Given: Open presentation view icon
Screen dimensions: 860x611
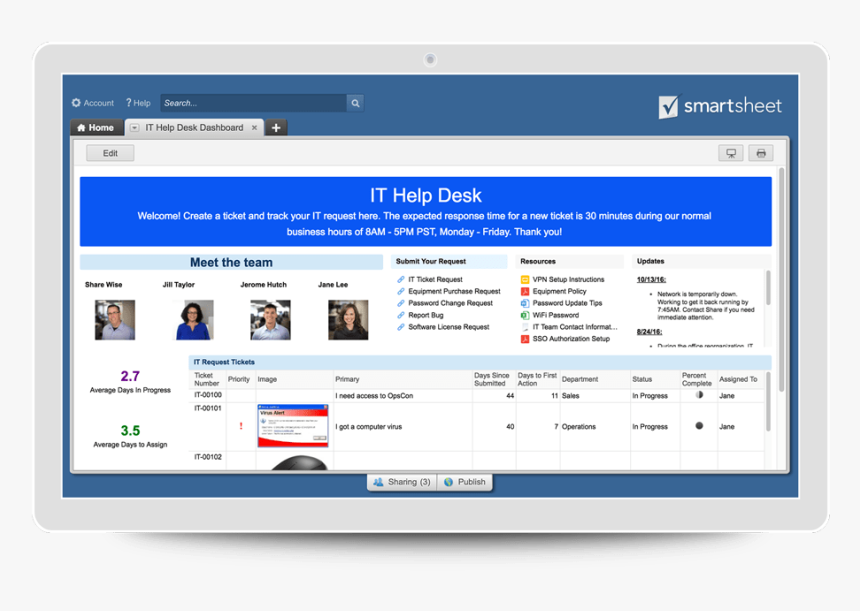Looking at the screenshot, I should (731, 153).
